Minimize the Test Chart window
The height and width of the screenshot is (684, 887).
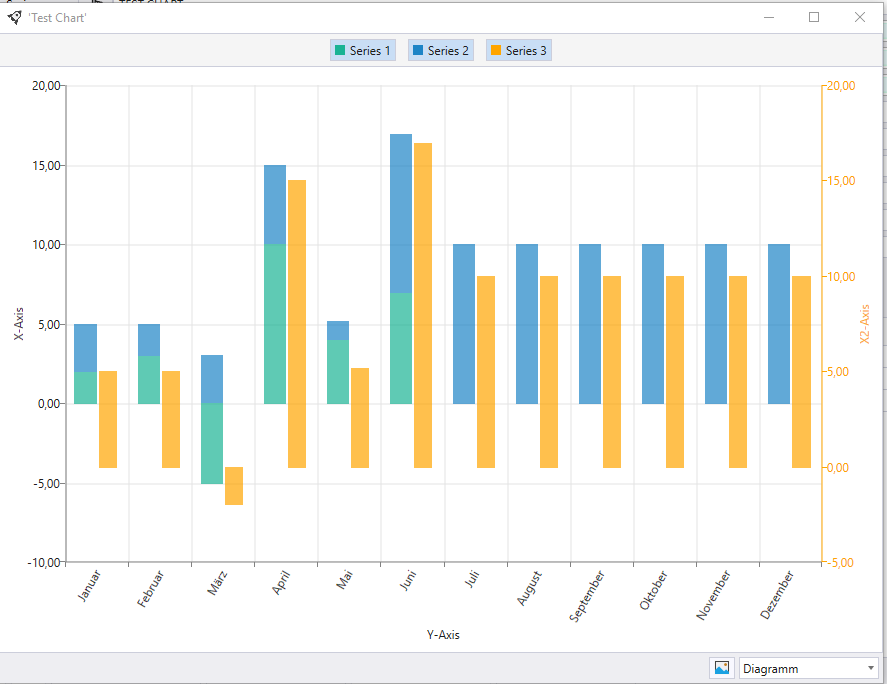point(769,17)
